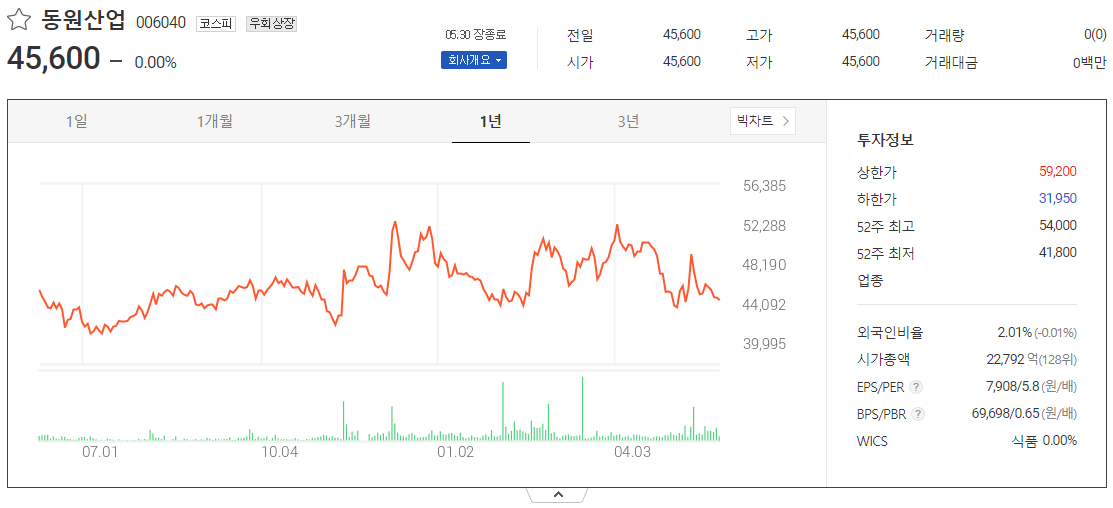Image resolution: width=1113 pixels, height=508 pixels.
Task: Select the 1년 chart tab
Action: [x=490, y=121]
